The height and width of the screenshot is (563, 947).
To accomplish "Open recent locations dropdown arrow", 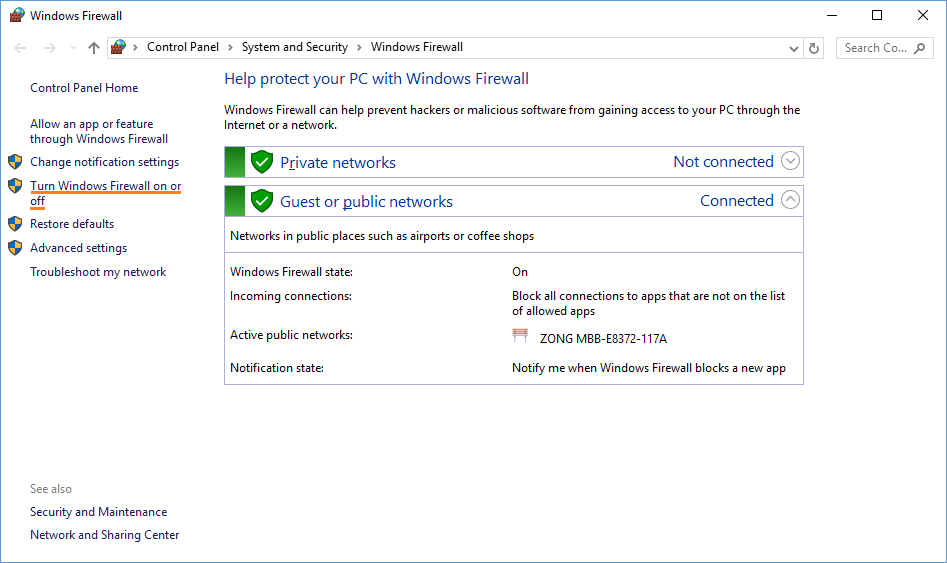I will point(73,48).
